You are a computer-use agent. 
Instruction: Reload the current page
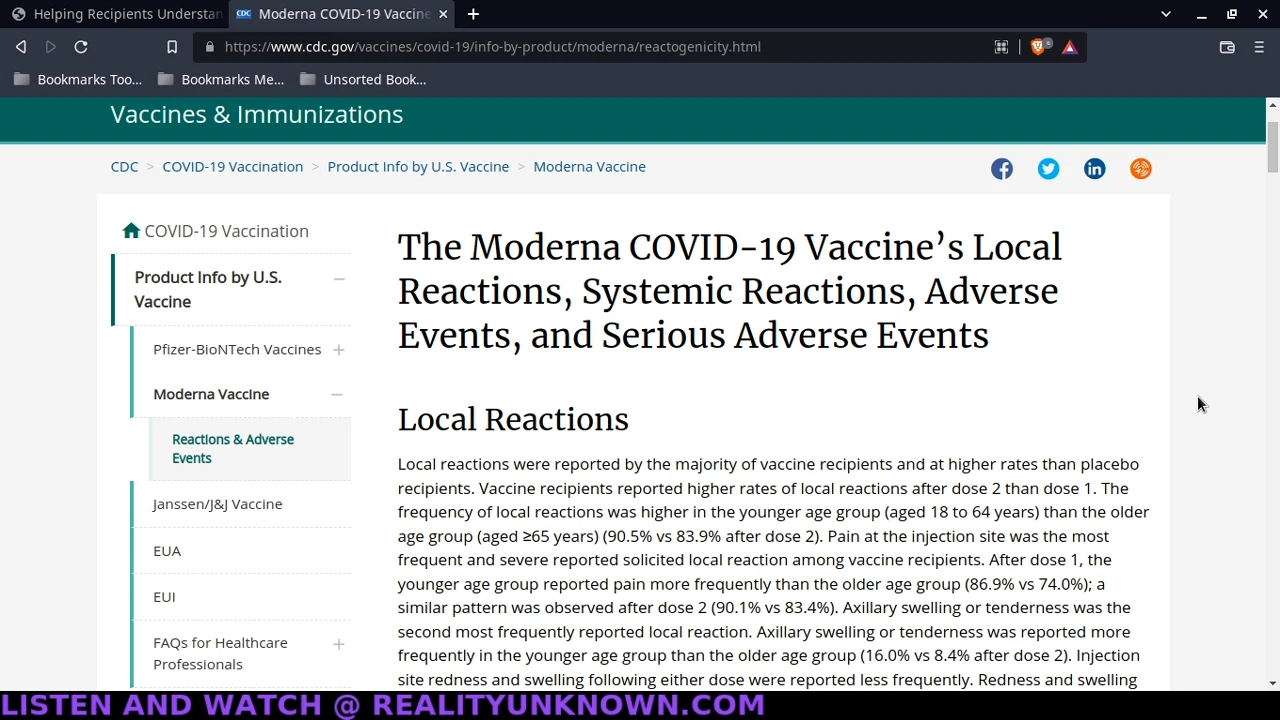pyautogui.click(x=81, y=47)
